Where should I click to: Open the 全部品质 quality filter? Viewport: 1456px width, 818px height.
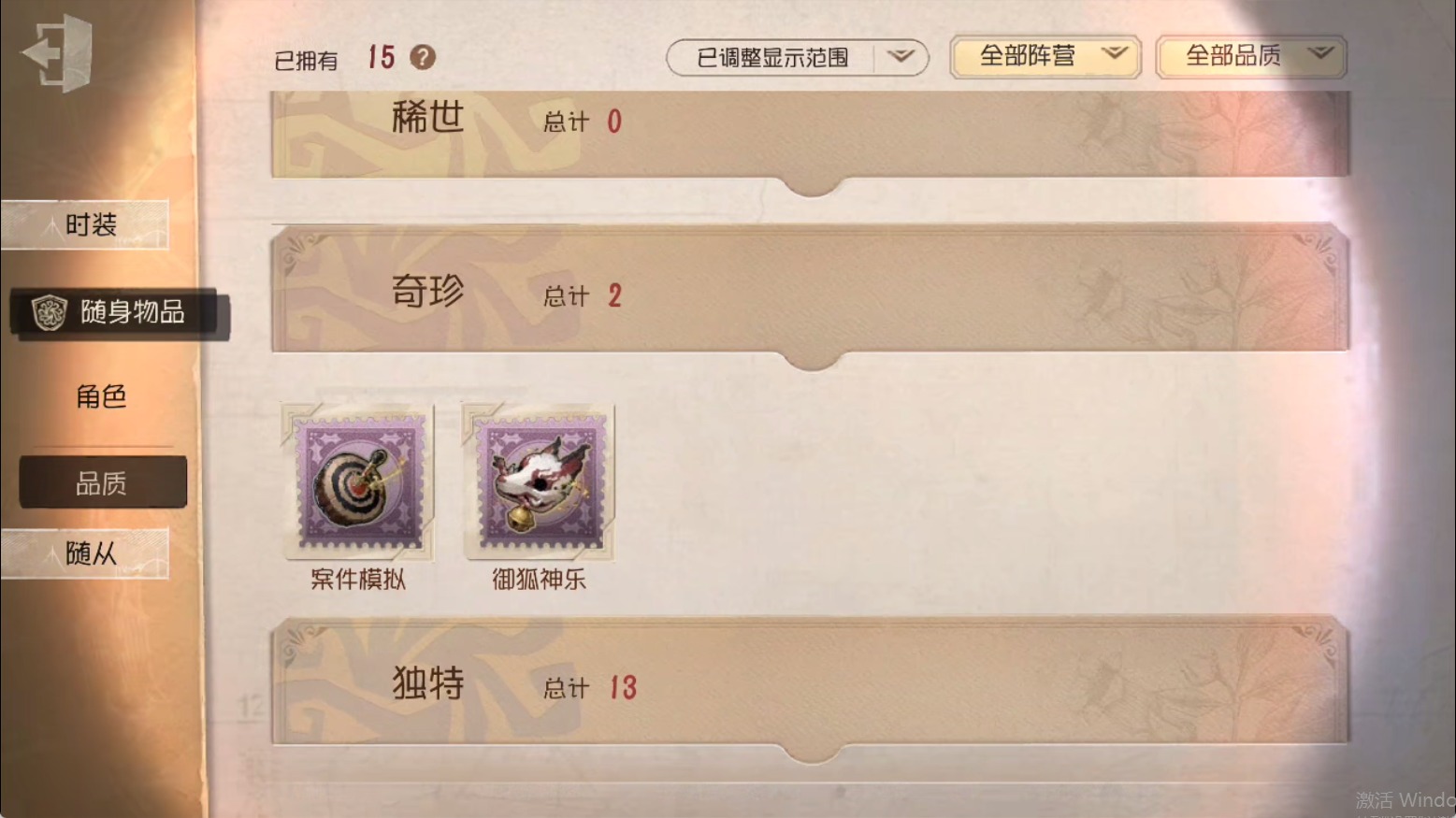click(1251, 57)
